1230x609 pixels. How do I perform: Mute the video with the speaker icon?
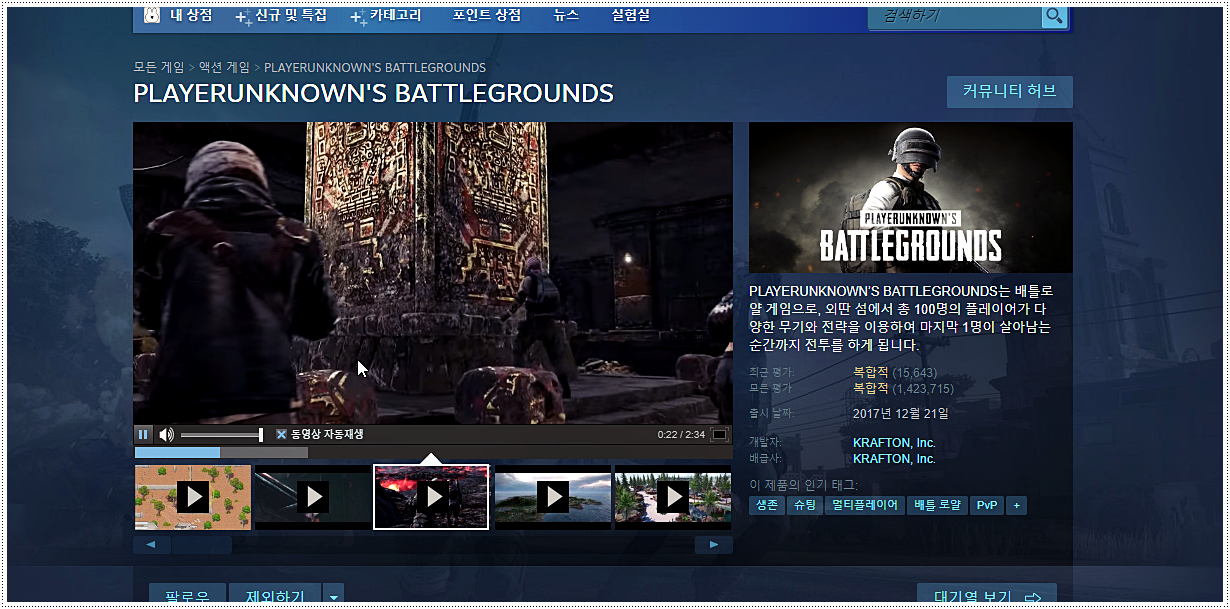tap(166, 434)
